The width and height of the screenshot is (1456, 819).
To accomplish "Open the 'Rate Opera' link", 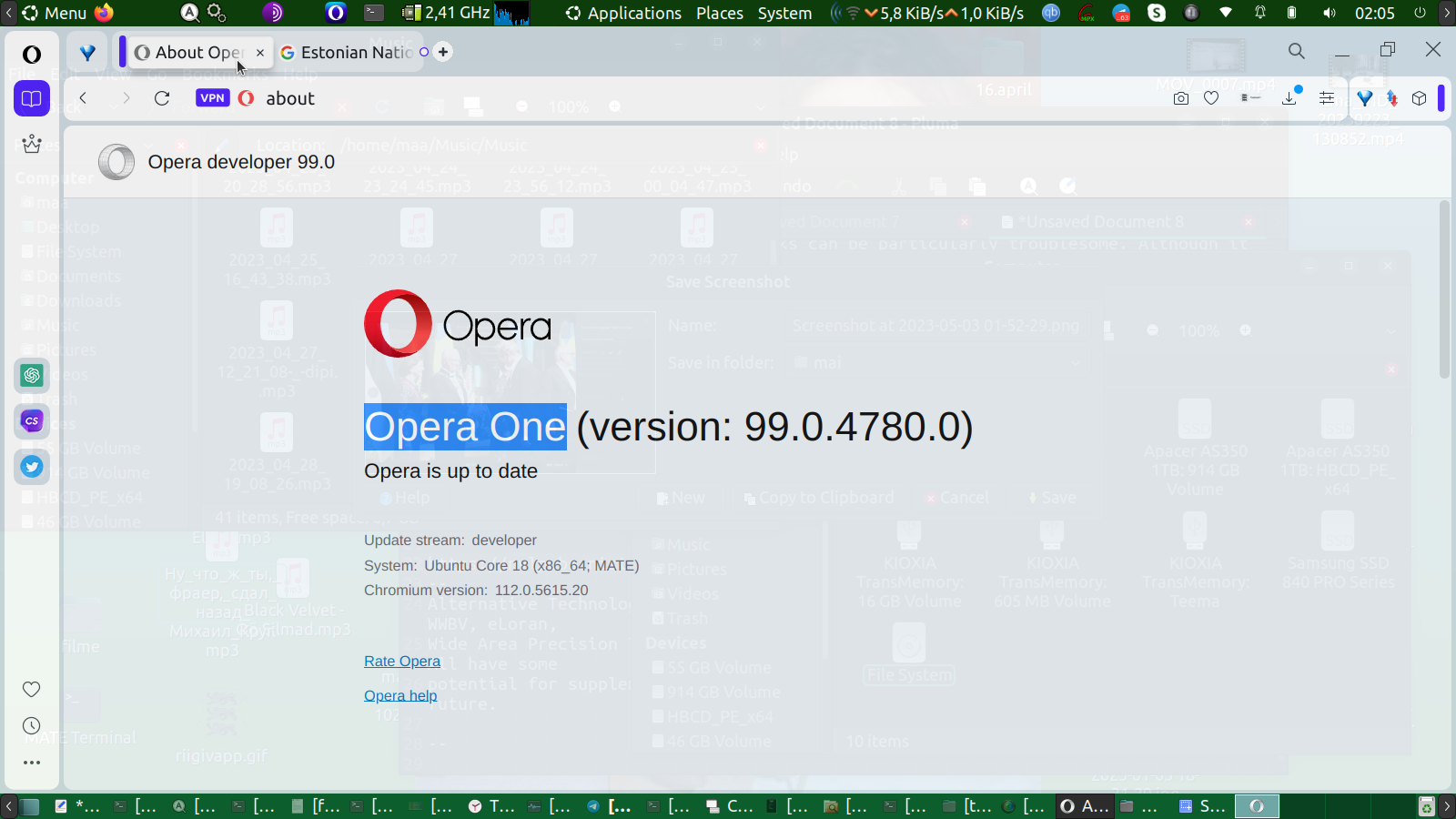I will click(402, 662).
